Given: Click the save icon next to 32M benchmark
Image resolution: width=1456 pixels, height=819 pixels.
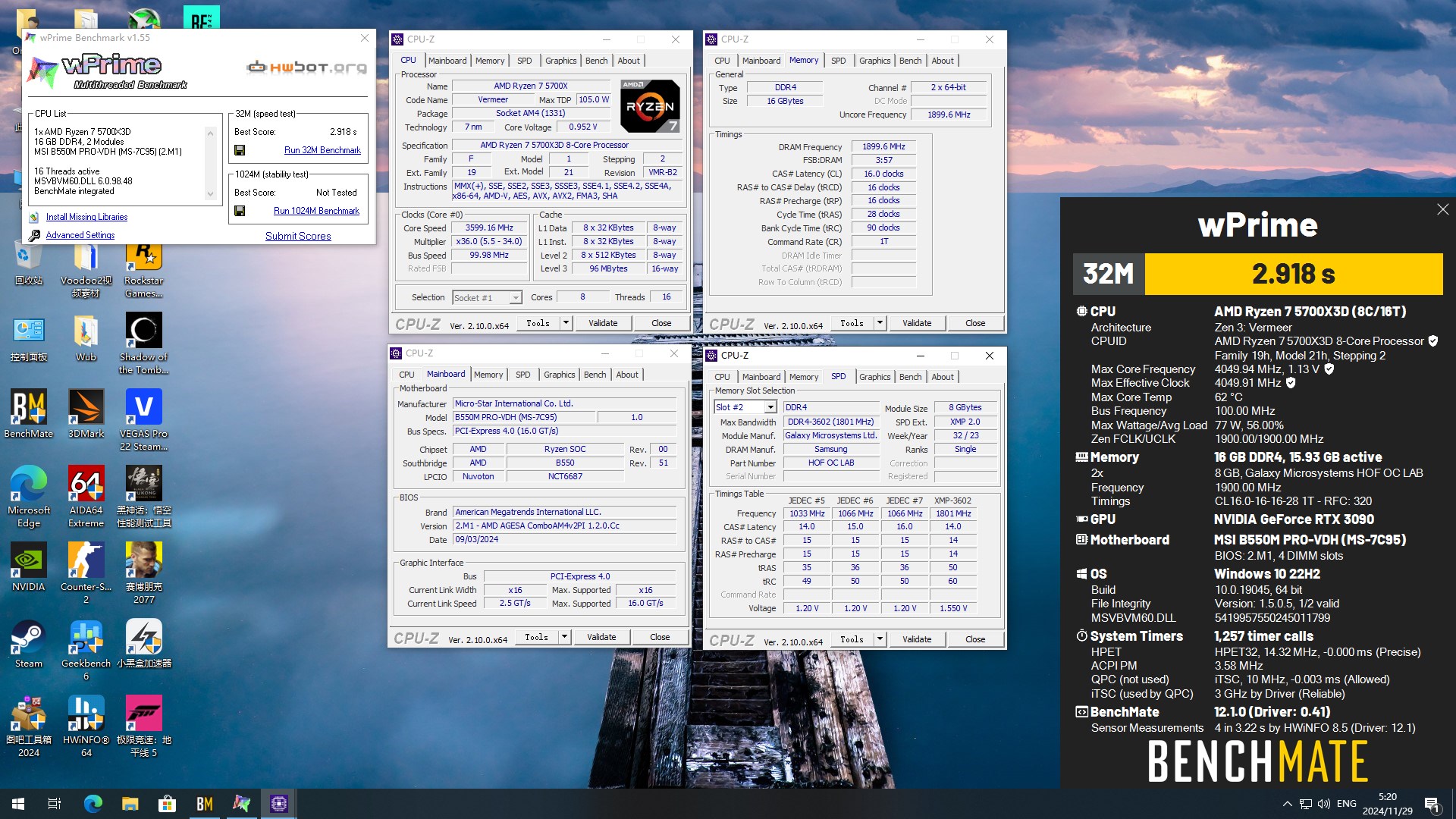Looking at the screenshot, I should pos(240,150).
